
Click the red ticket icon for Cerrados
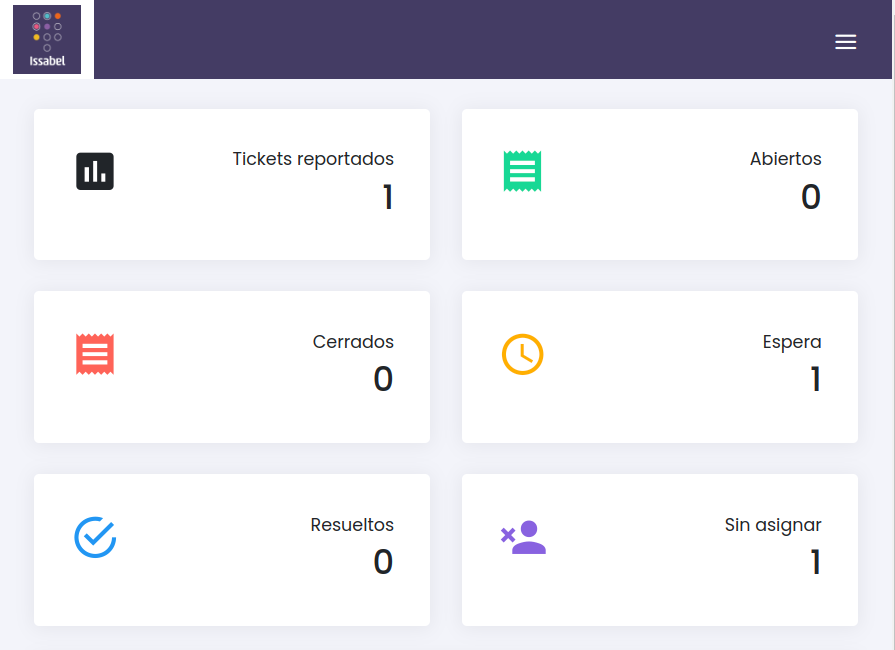[x=95, y=354]
